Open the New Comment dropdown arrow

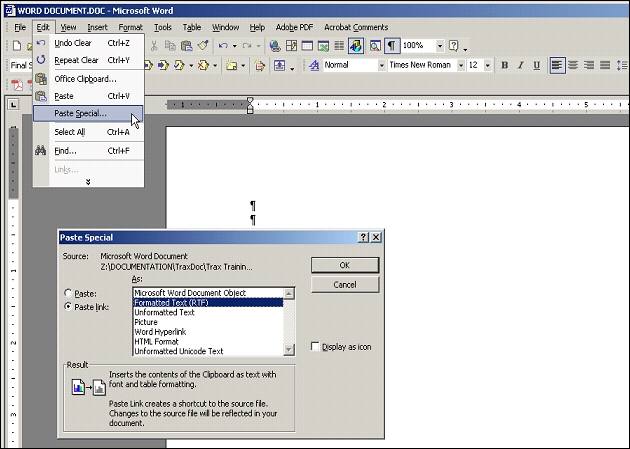coord(243,65)
